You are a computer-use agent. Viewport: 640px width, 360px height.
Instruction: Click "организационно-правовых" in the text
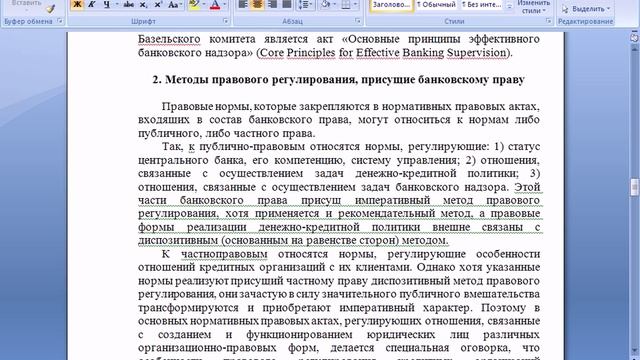[x=207, y=348]
